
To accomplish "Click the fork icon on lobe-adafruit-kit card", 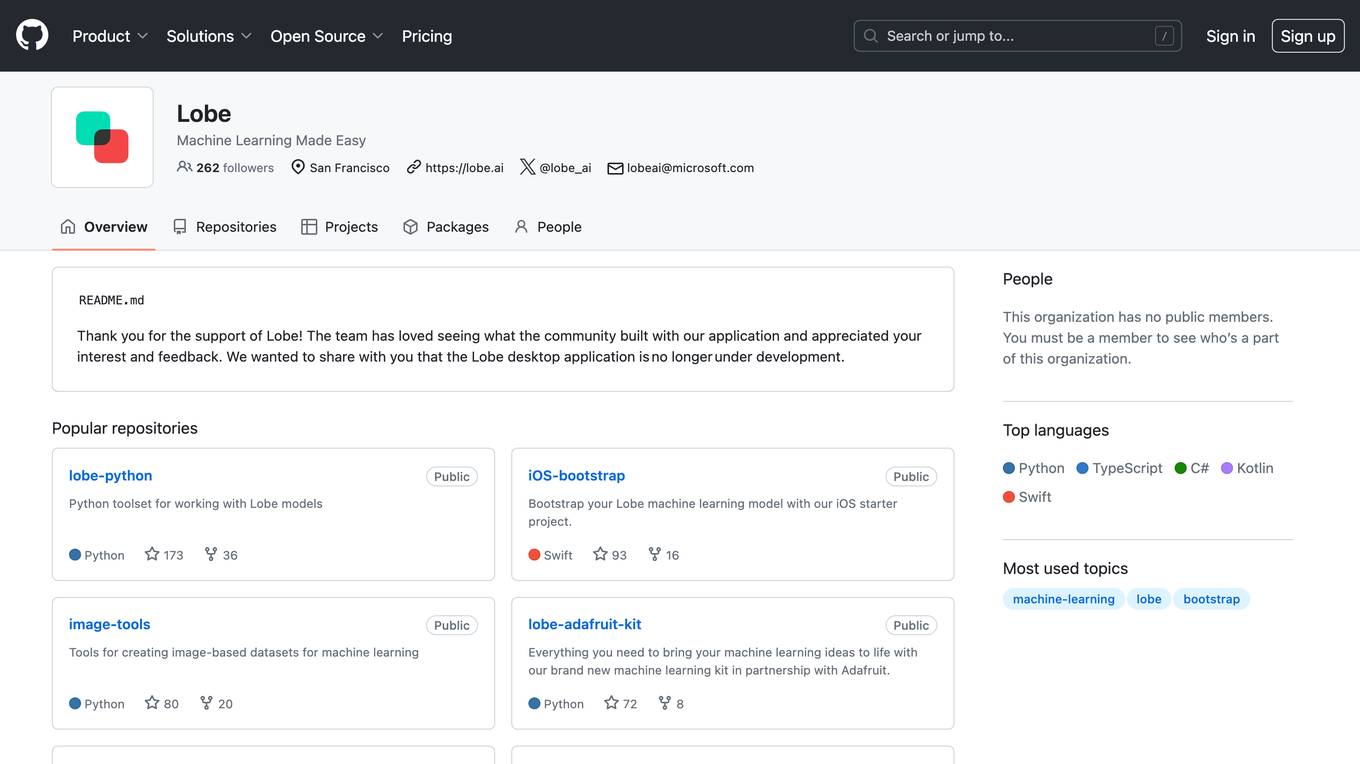I will coord(665,703).
